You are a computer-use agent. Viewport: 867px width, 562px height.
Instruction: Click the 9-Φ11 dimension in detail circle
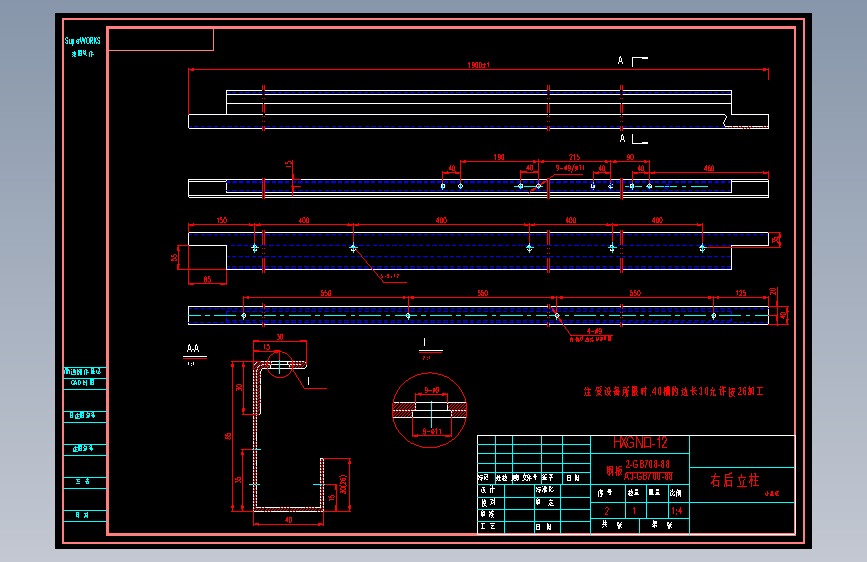(432, 431)
